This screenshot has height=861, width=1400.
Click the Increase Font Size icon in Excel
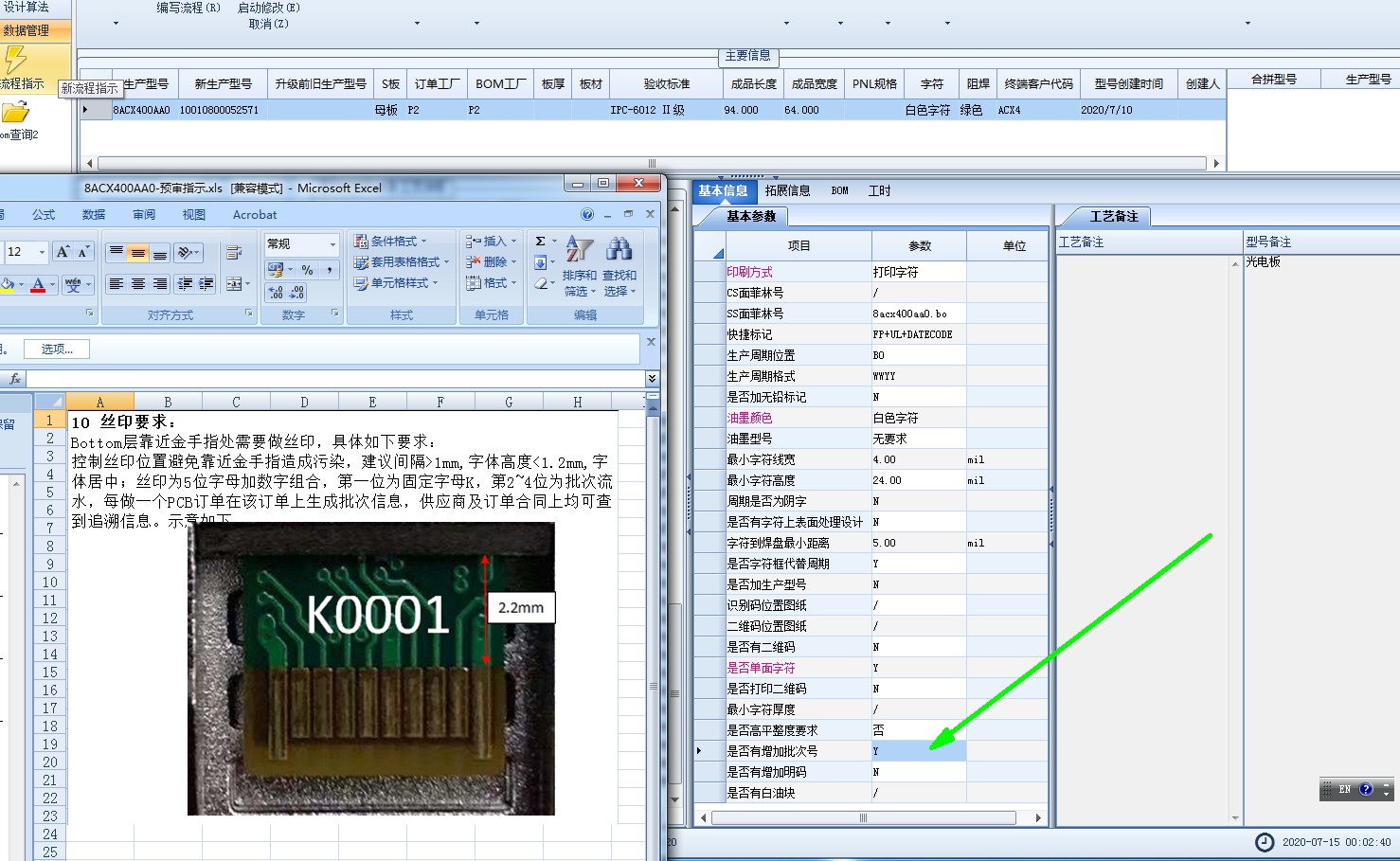click(63, 252)
